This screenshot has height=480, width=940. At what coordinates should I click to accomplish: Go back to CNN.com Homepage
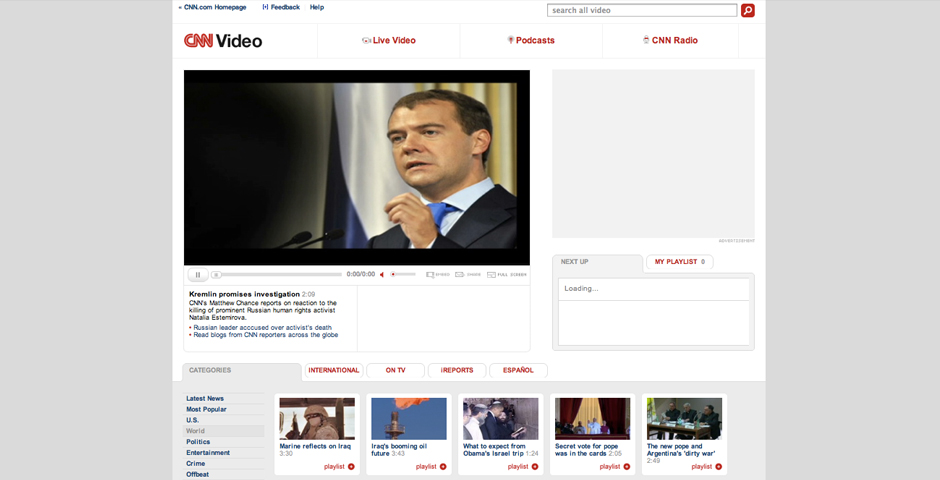[x=212, y=7]
